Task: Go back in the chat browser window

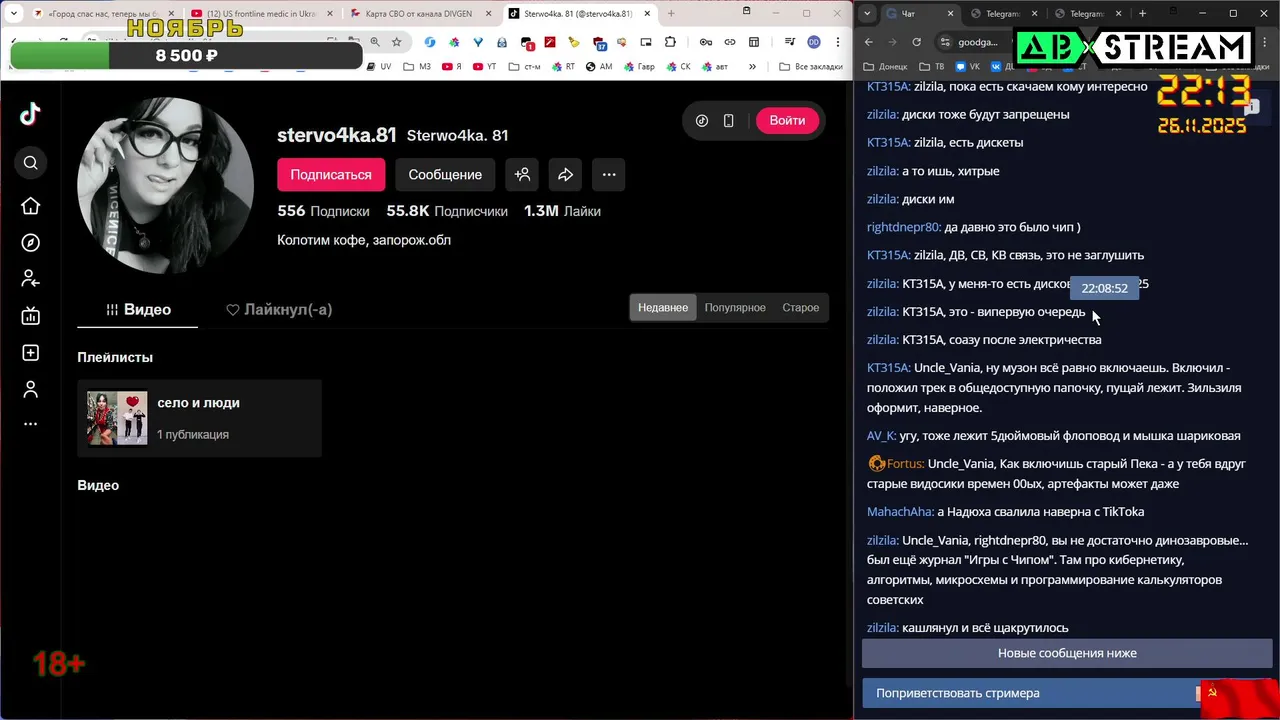Action: 868,42
